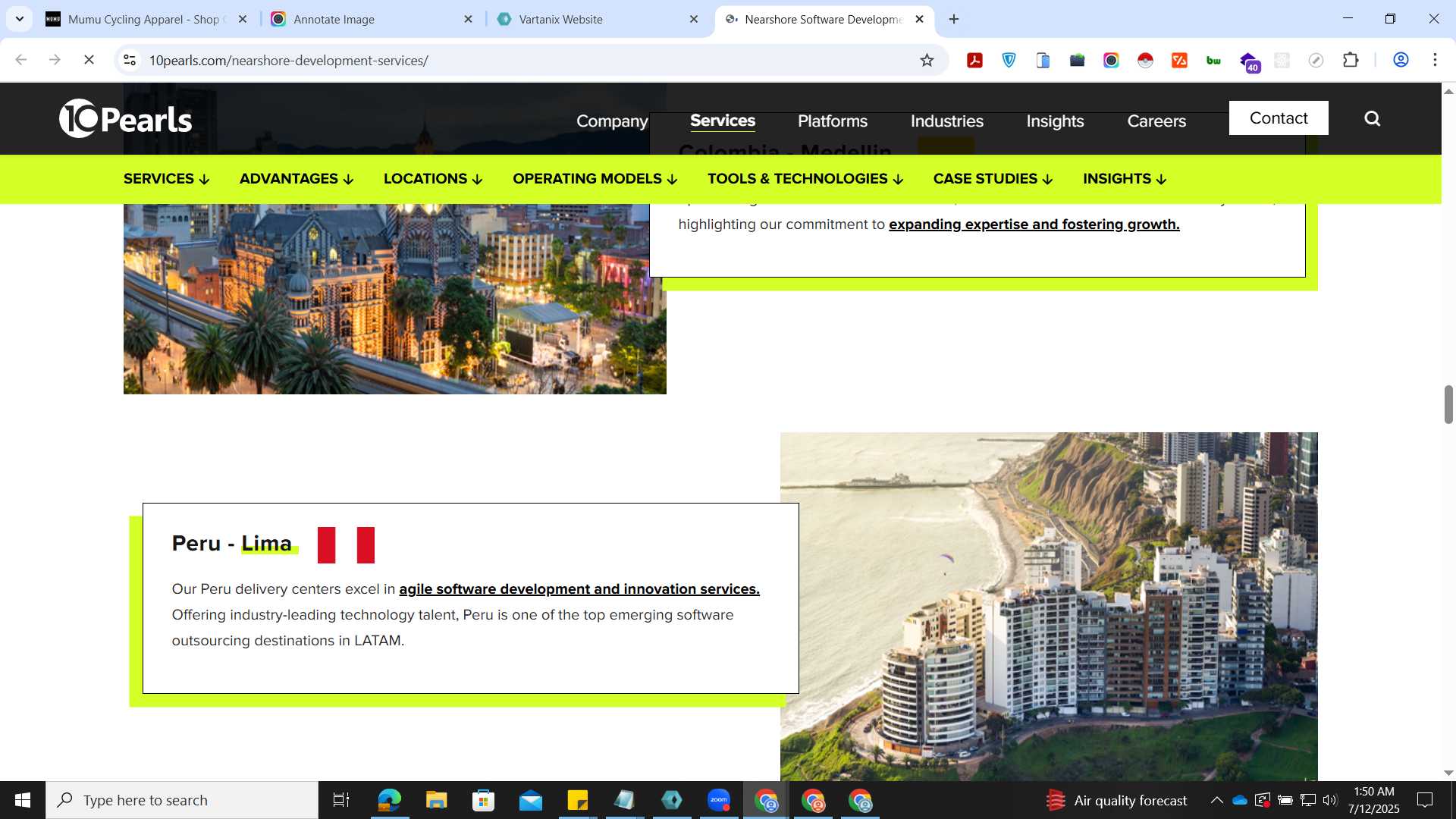The image size is (1456, 819).
Task: Open volume control in system tray
Action: pos(1330,800)
